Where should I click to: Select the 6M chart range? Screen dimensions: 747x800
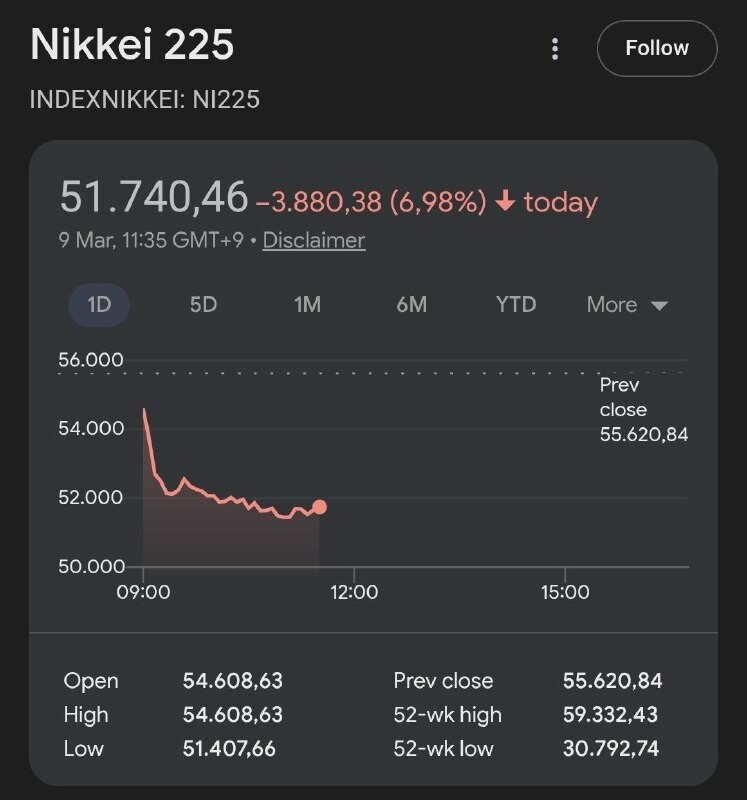click(411, 304)
